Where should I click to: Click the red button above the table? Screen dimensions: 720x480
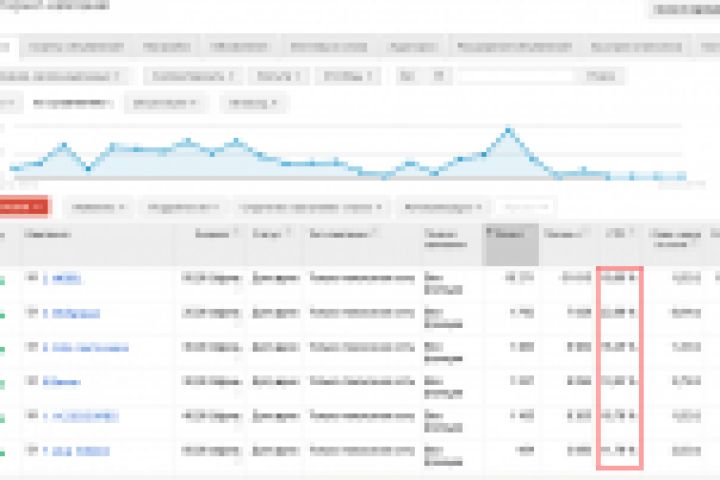[x=23, y=207]
